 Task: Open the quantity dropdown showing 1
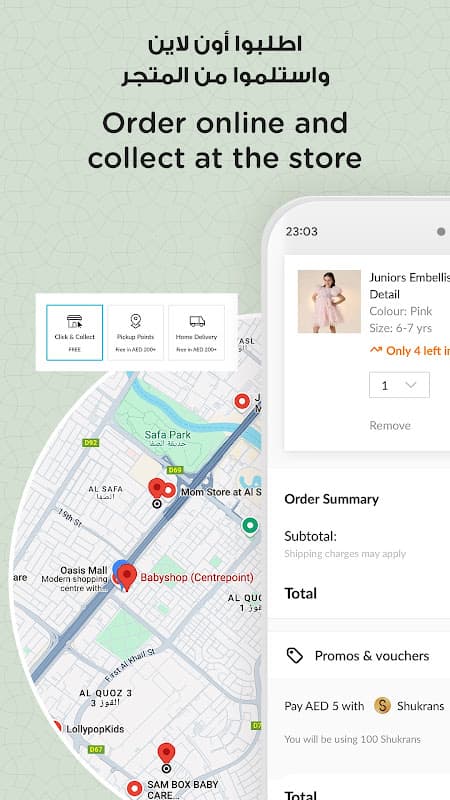[x=399, y=385]
